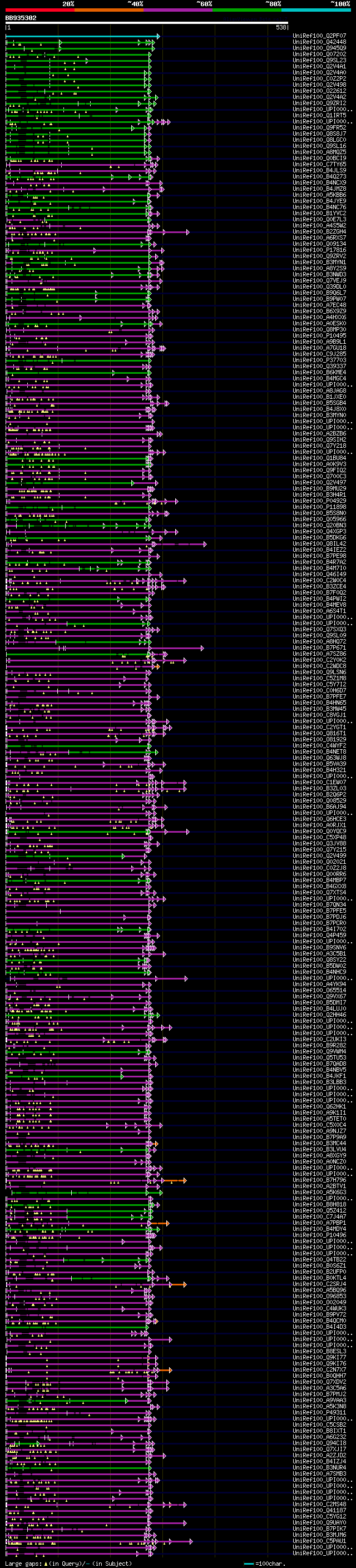This screenshot has height=1568, width=356.
Task: Select the UniRef100_C7TY65 label
Action: click(319, 164)
